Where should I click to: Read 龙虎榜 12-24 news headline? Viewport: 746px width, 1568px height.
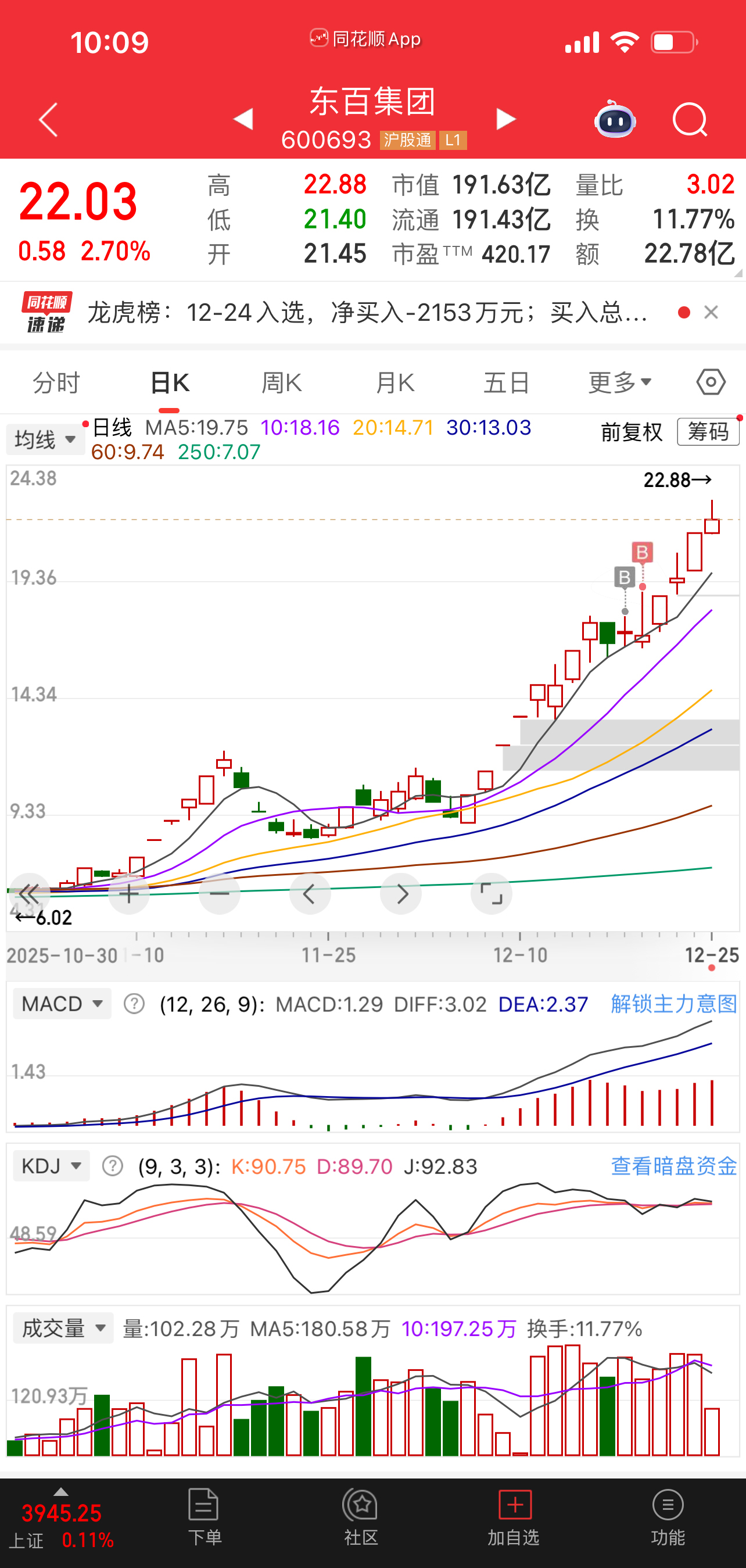368,312
